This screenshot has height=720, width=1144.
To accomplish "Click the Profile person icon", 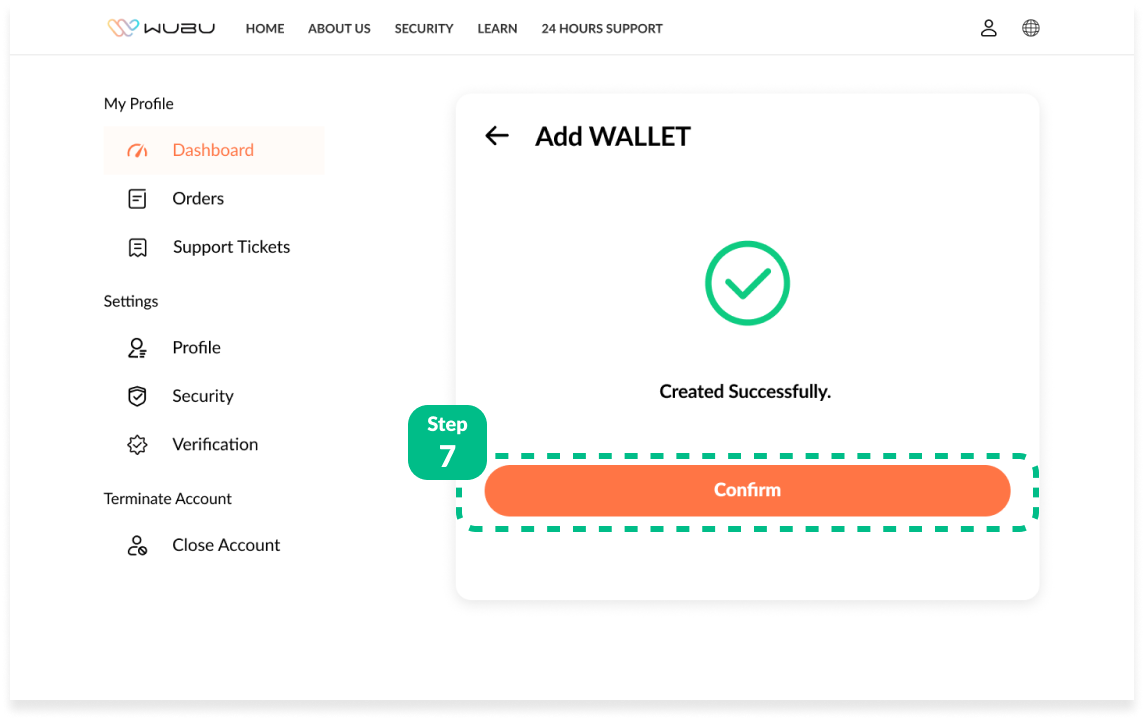I will coord(138,348).
